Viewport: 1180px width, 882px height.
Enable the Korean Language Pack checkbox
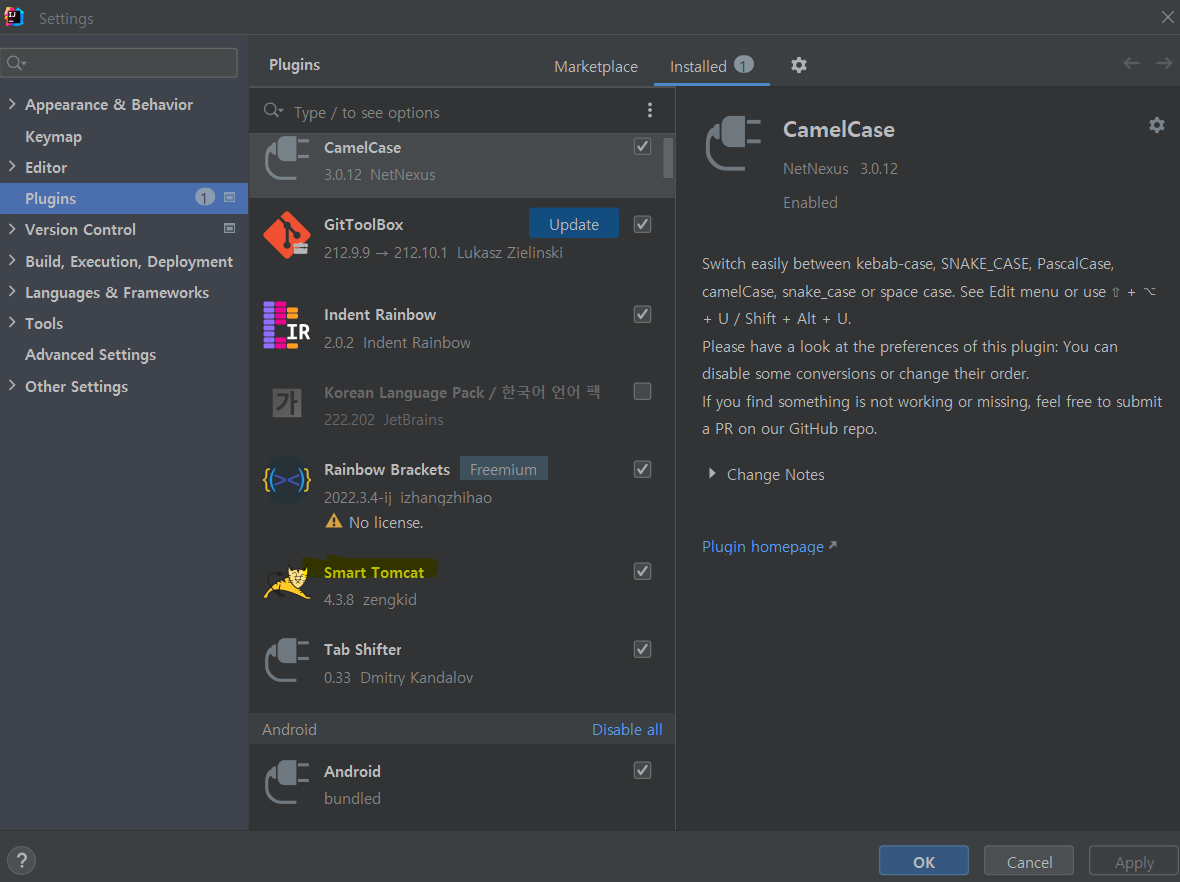(x=642, y=391)
